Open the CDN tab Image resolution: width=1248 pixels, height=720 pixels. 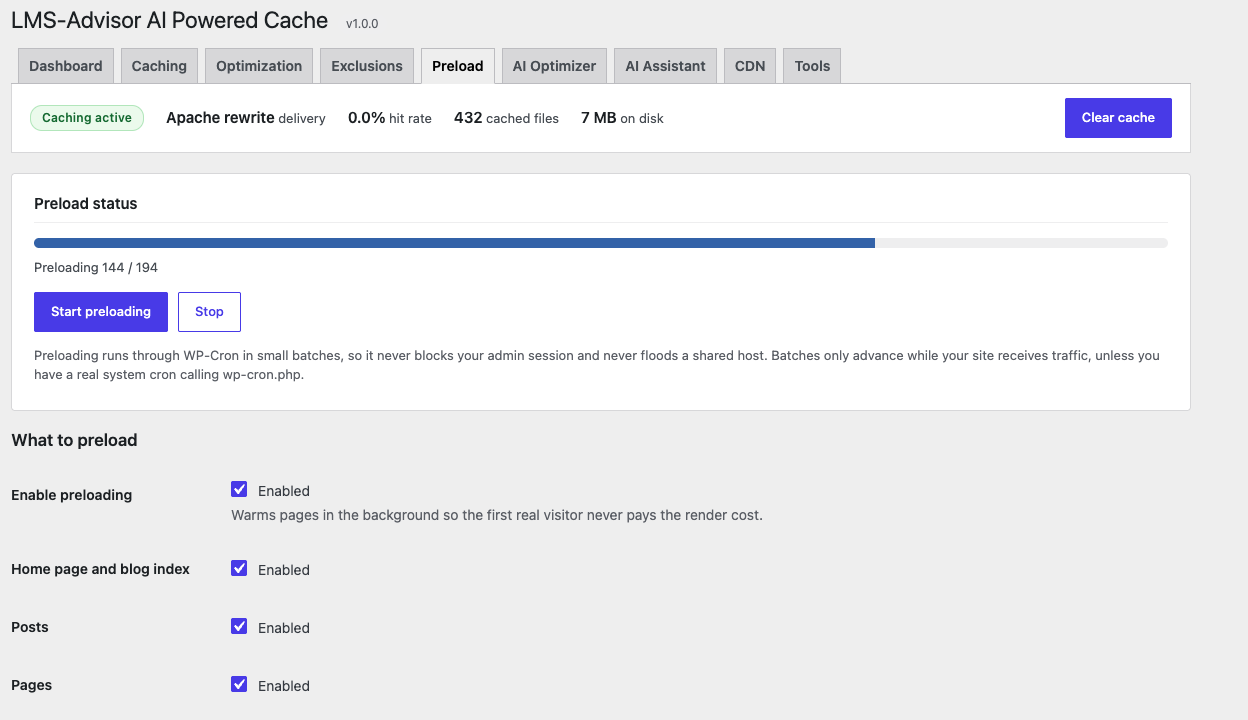point(750,66)
